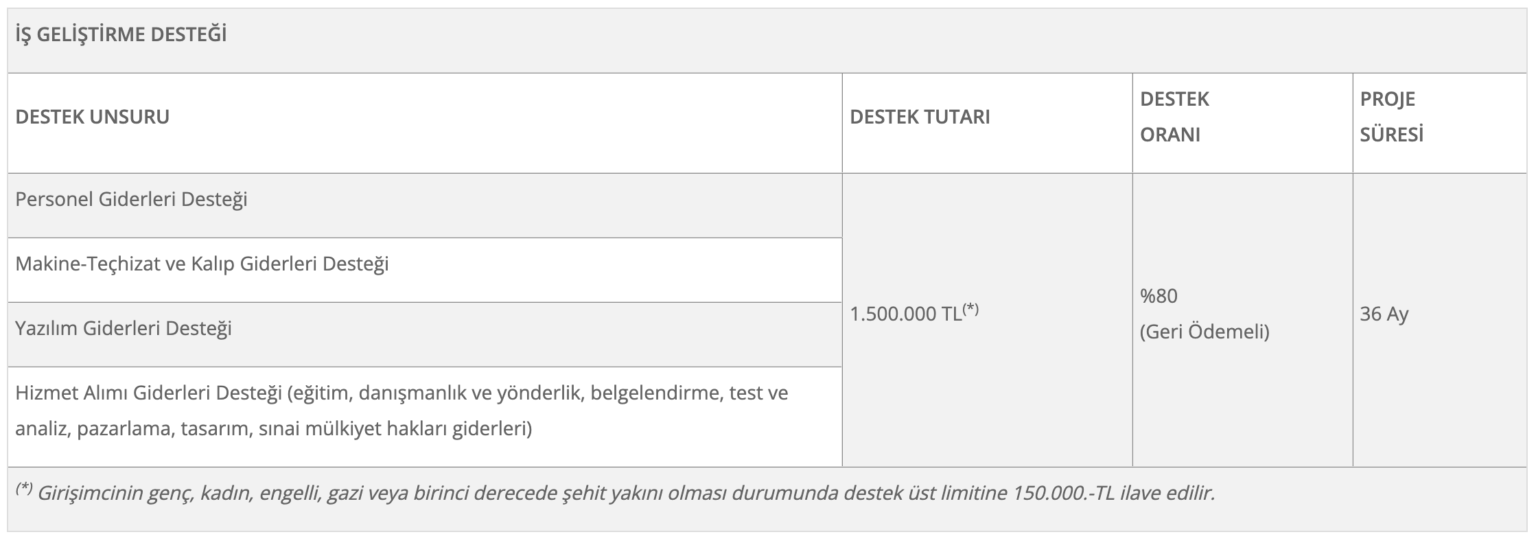Select the DESTEK UNSURU column header
This screenshot has height=541, width=1536.
[x=92, y=117]
